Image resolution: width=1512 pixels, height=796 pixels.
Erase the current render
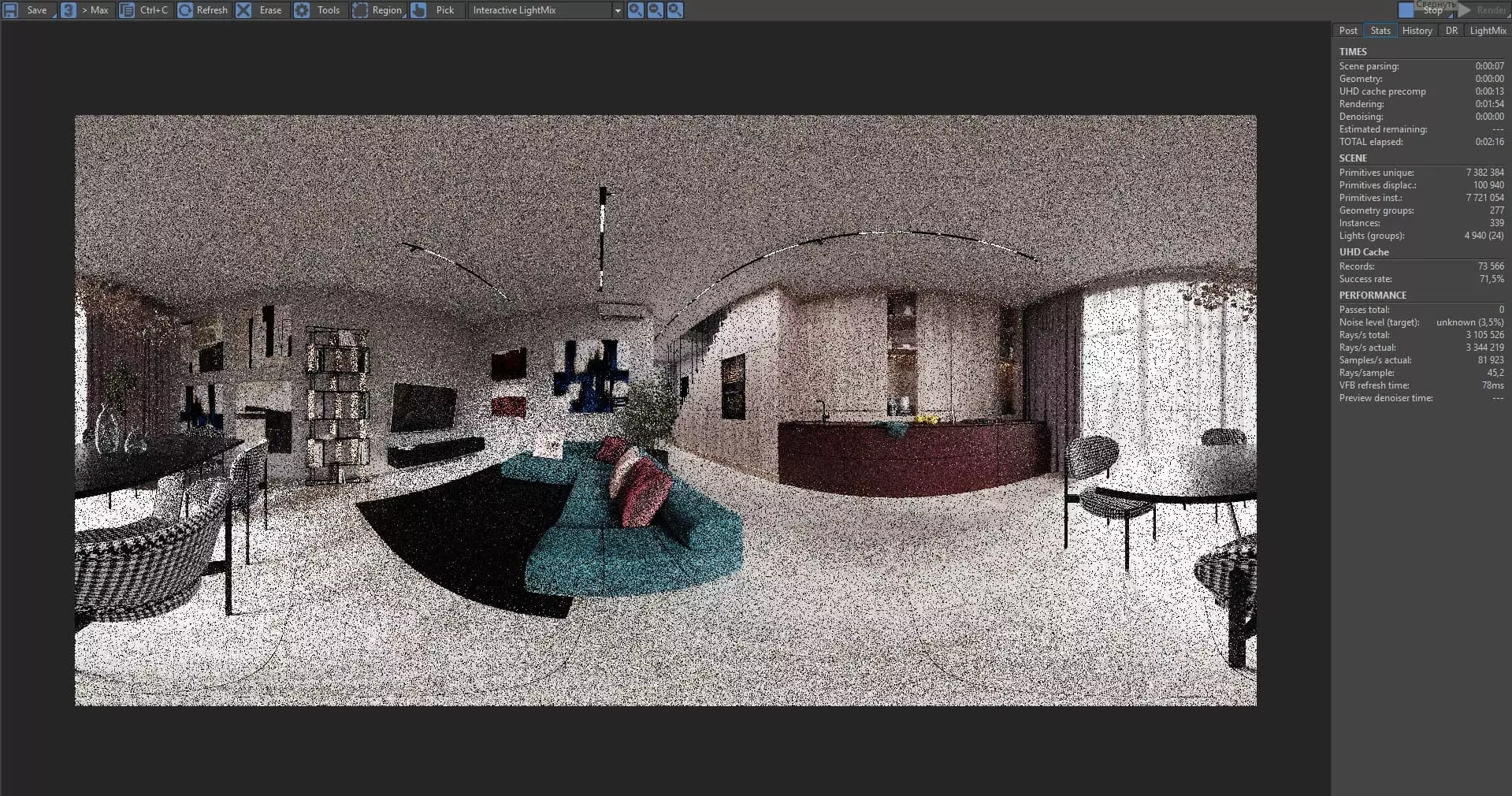[x=261, y=10]
